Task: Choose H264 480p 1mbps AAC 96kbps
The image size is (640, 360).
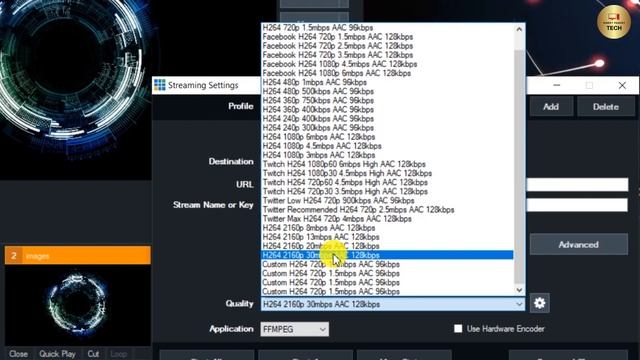Action: [387, 82]
